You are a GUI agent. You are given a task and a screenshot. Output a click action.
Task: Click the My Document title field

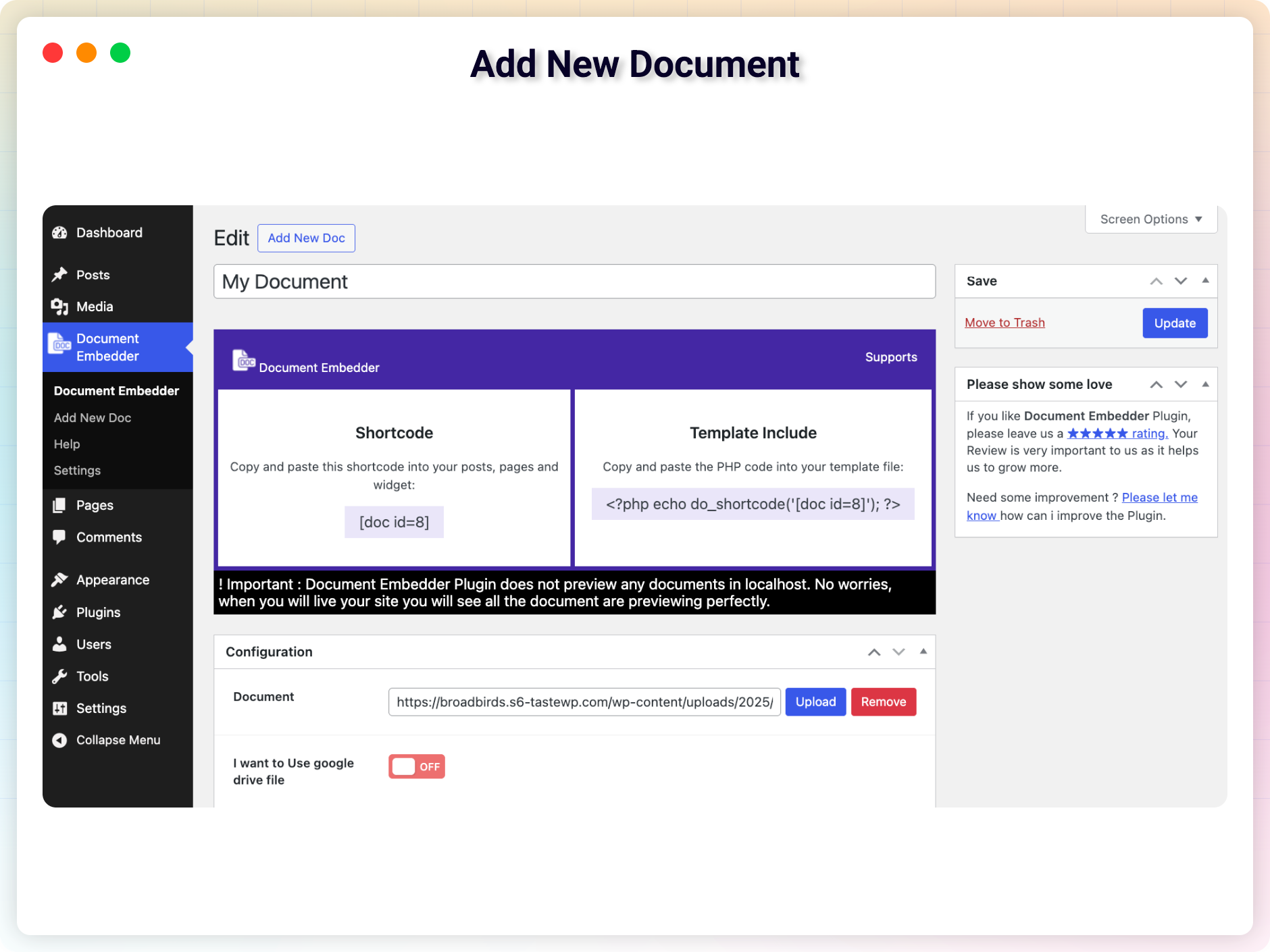[574, 282]
